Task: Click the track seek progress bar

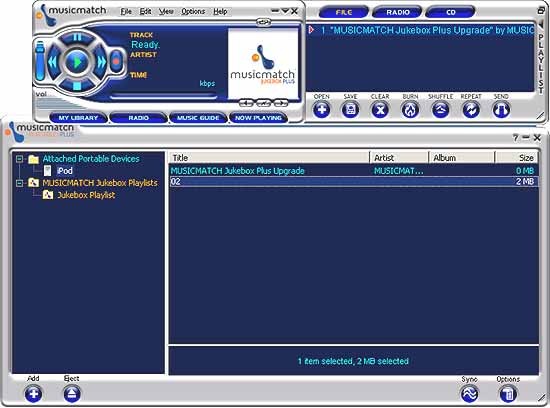Action: [163, 97]
